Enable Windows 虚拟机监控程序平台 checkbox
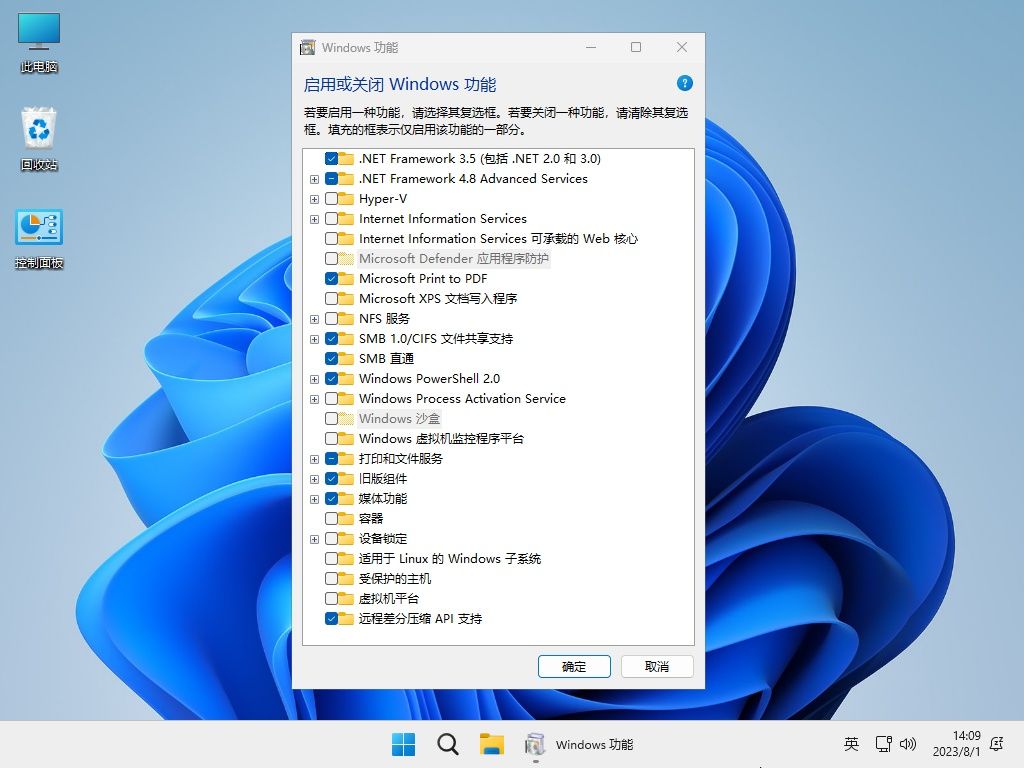Image resolution: width=1024 pixels, height=768 pixels. (x=331, y=438)
